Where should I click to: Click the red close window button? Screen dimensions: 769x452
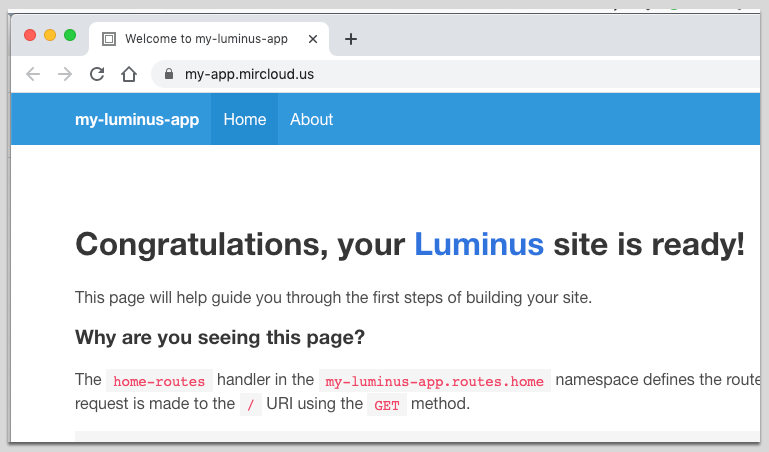[x=30, y=35]
